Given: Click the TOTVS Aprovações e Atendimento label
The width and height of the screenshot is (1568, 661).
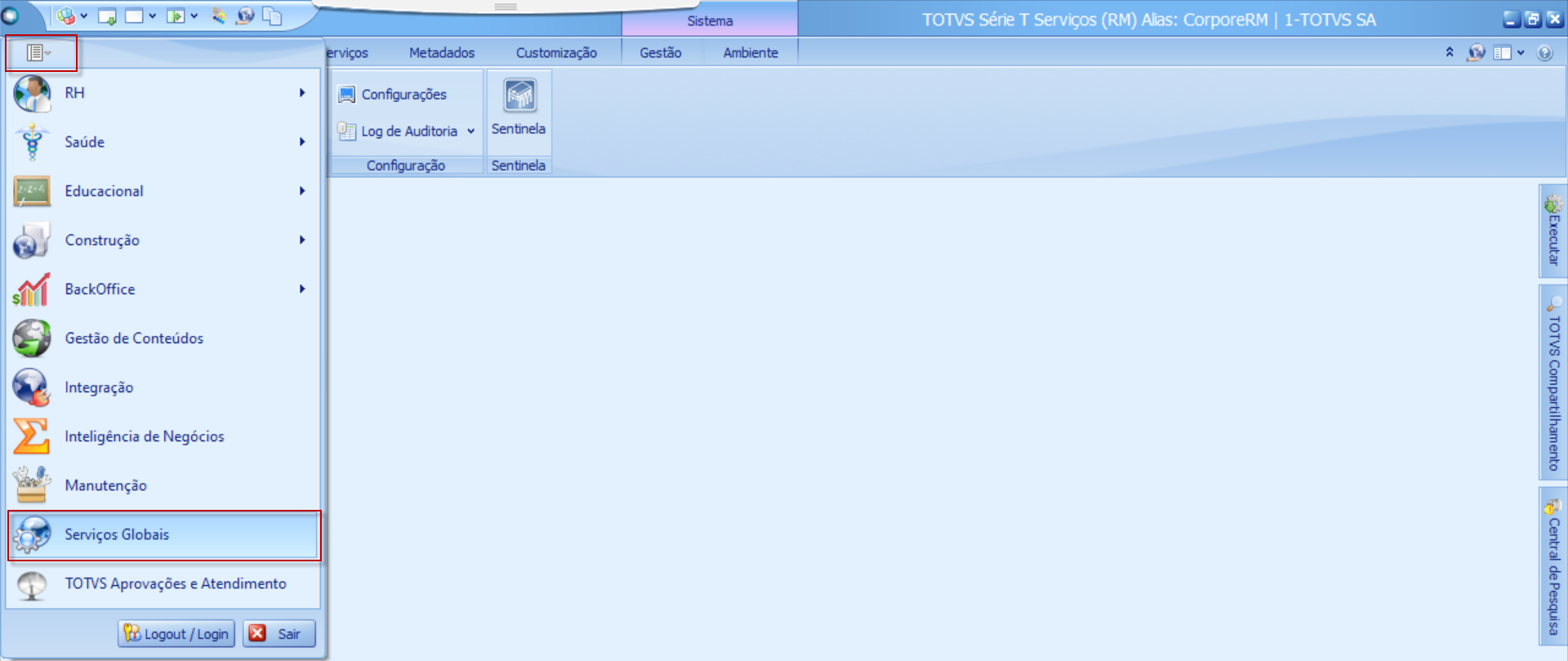Looking at the screenshot, I should click(176, 584).
